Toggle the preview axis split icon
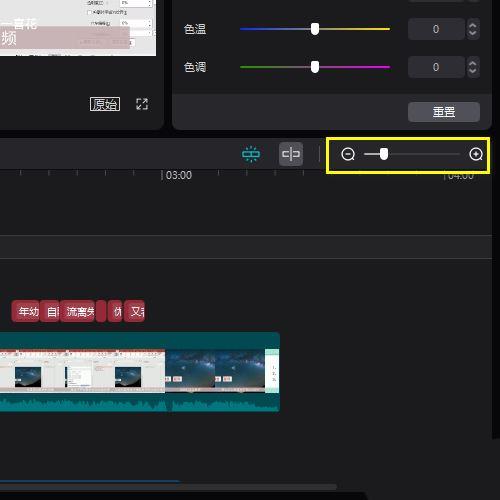Image resolution: width=500 pixels, height=500 pixels. point(291,154)
